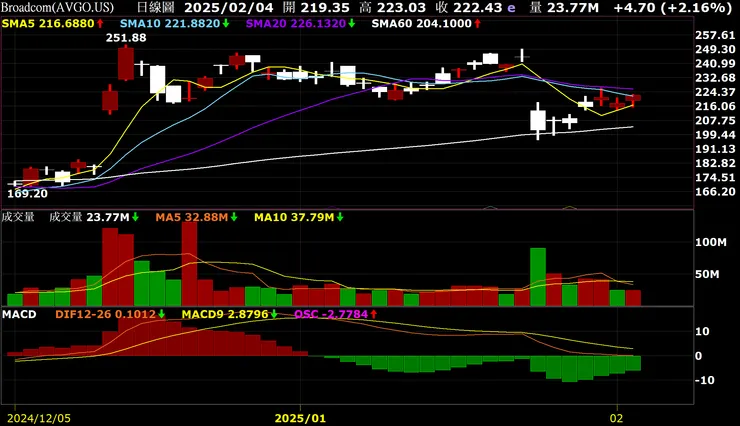Image resolution: width=740 pixels, height=426 pixels.
Task: Click the purple 'e' marker after close price
Action: [512, 8]
